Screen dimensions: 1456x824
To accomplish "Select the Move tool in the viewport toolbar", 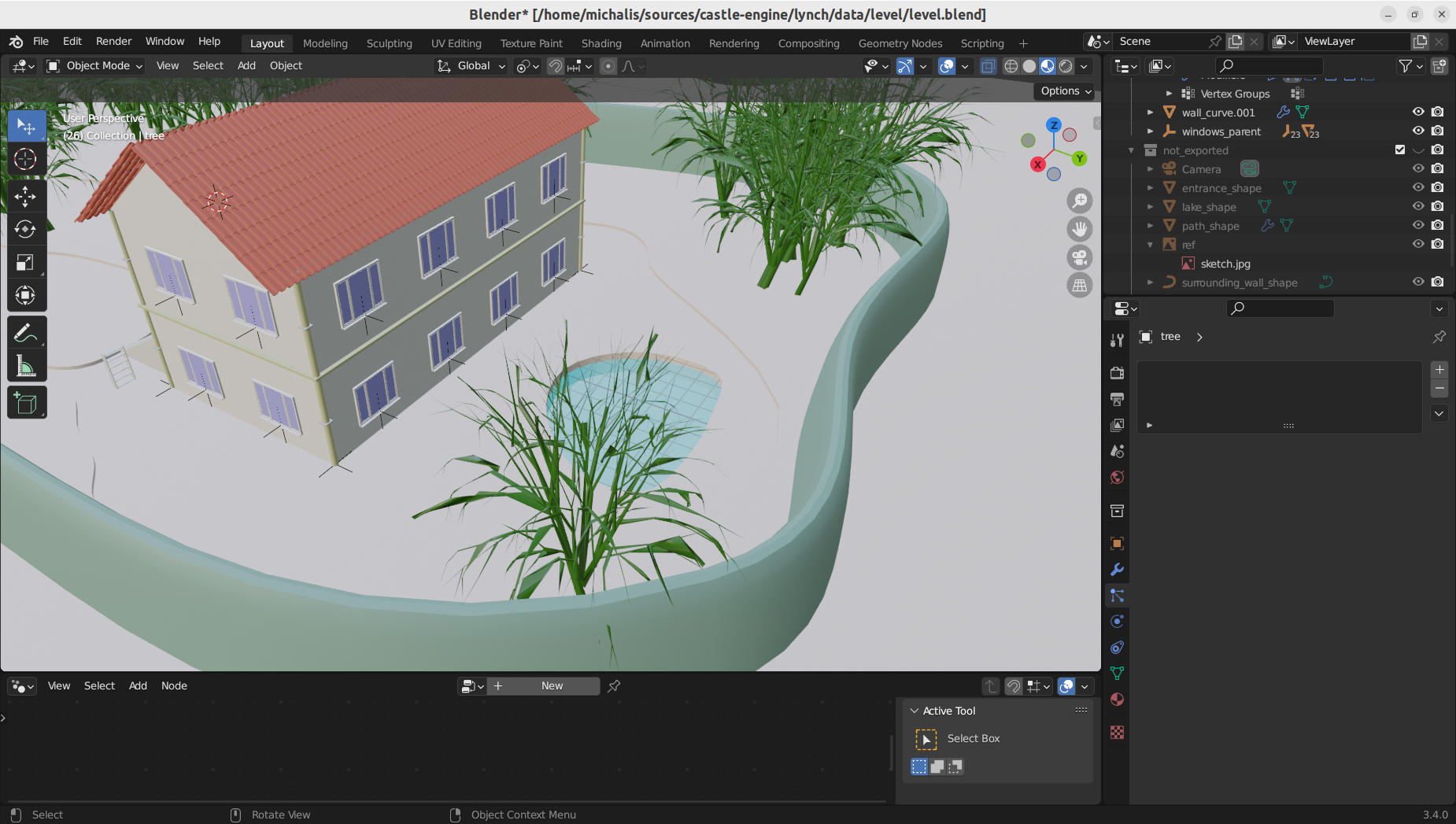I will point(26,196).
